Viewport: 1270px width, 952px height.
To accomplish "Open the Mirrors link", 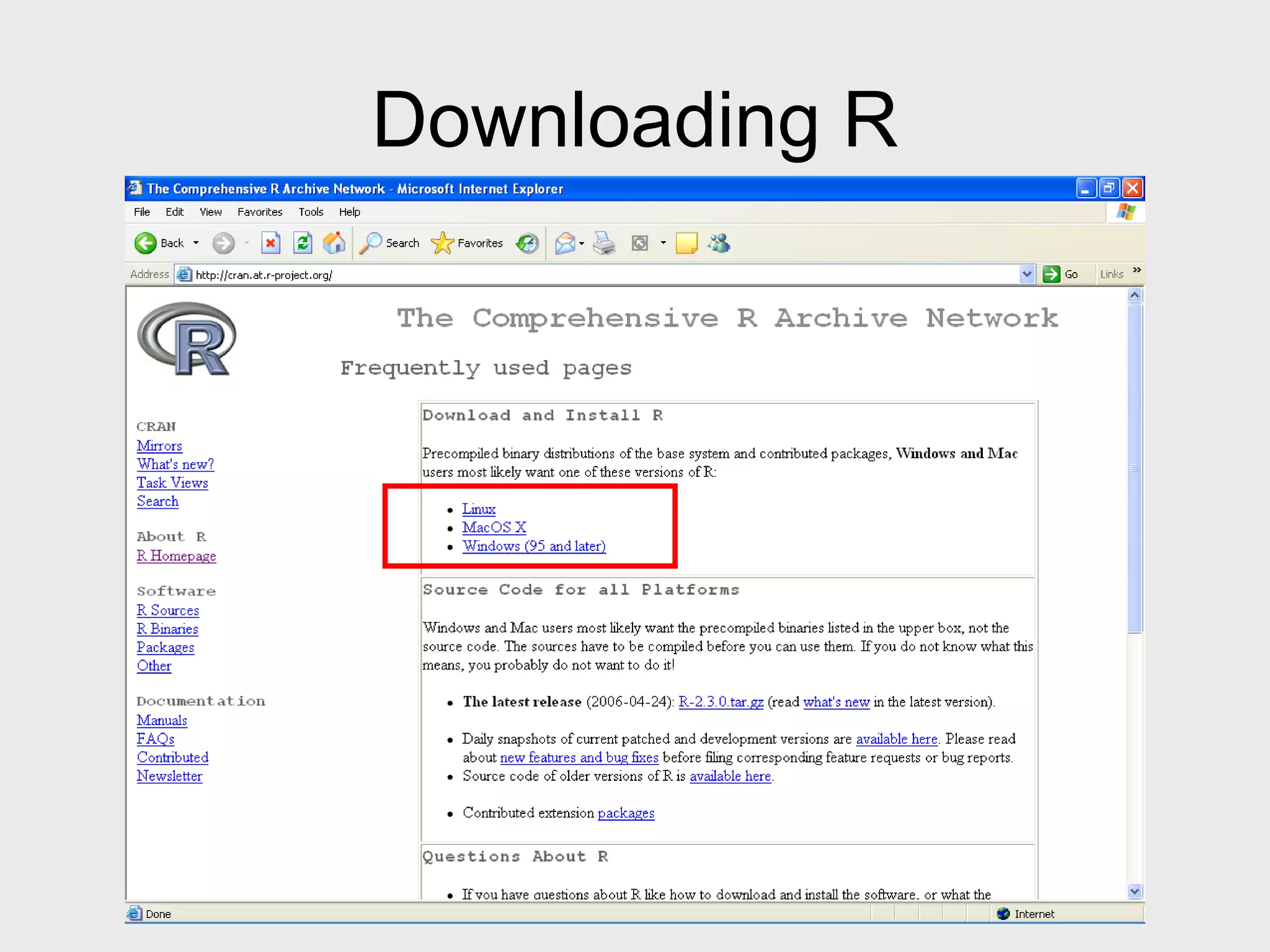I will click(159, 446).
